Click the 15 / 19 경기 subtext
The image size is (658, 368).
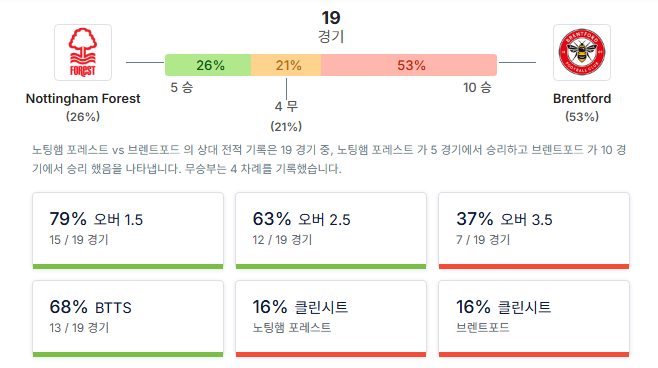pos(79,240)
